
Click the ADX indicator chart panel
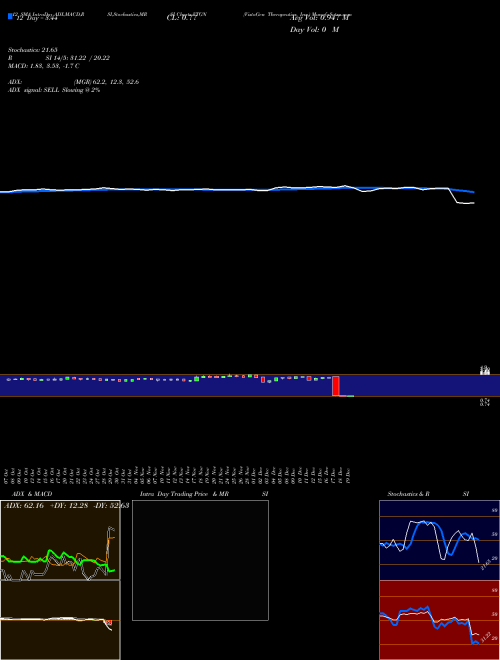[60, 540]
